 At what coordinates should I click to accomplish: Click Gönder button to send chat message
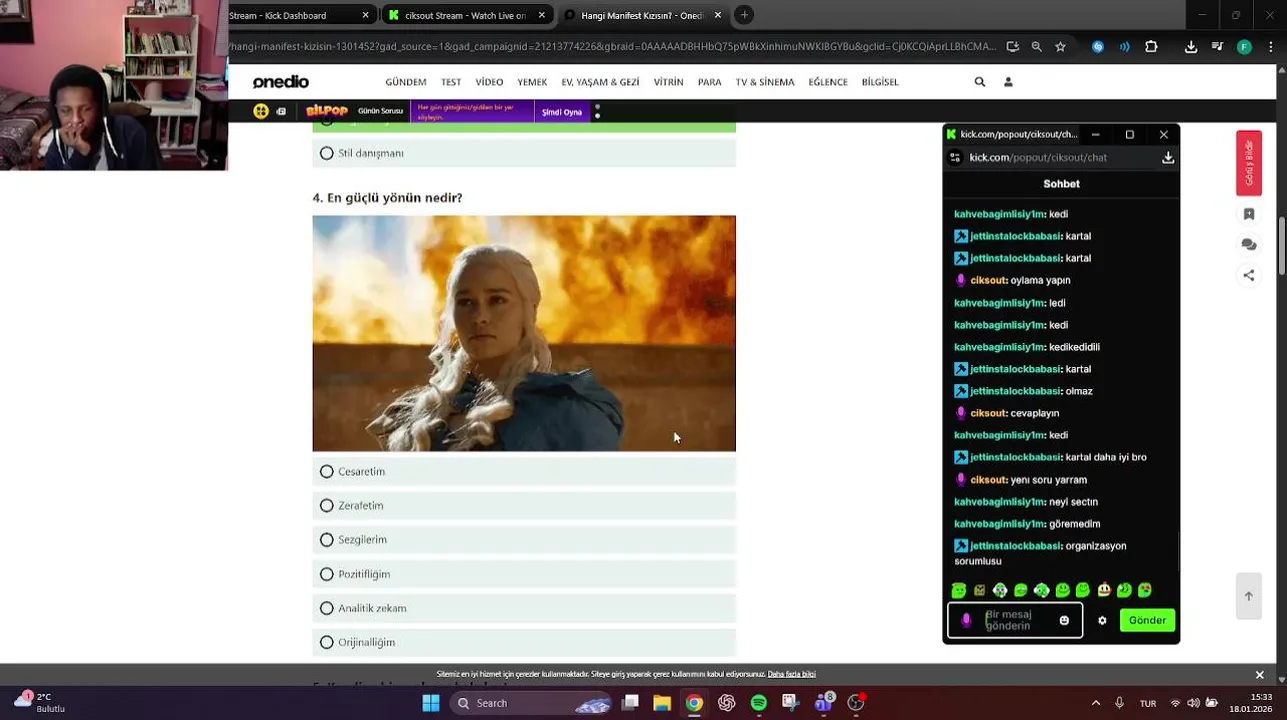pos(1147,620)
